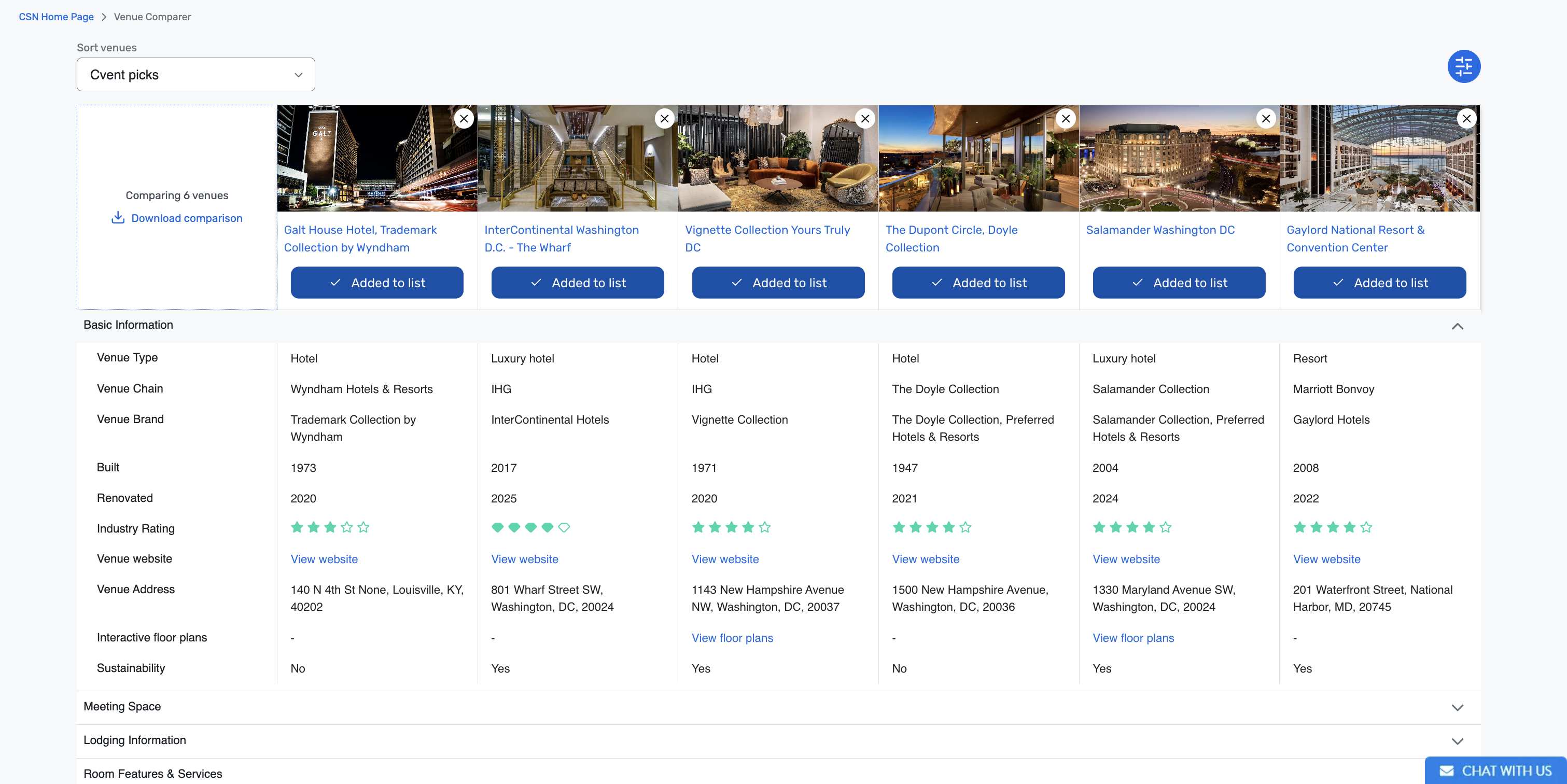Screen dimensions: 1567x784
Task: Remove Galt House Hotel from comparison
Action: click(x=464, y=119)
